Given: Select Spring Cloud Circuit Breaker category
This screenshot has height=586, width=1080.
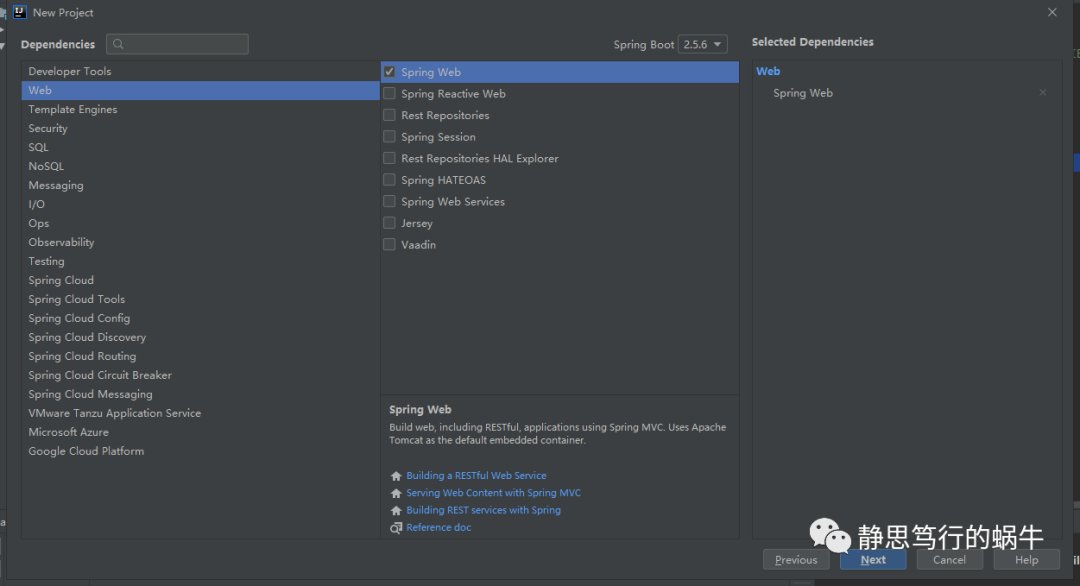Looking at the screenshot, I should point(200,375).
